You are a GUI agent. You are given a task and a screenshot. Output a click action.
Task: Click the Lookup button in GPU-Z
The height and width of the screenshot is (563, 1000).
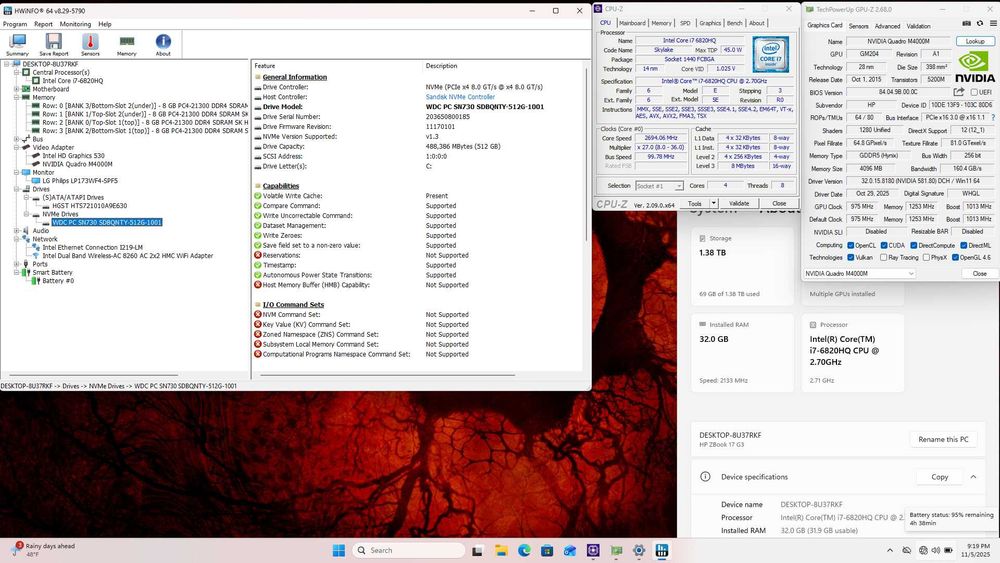click(974, 41)
